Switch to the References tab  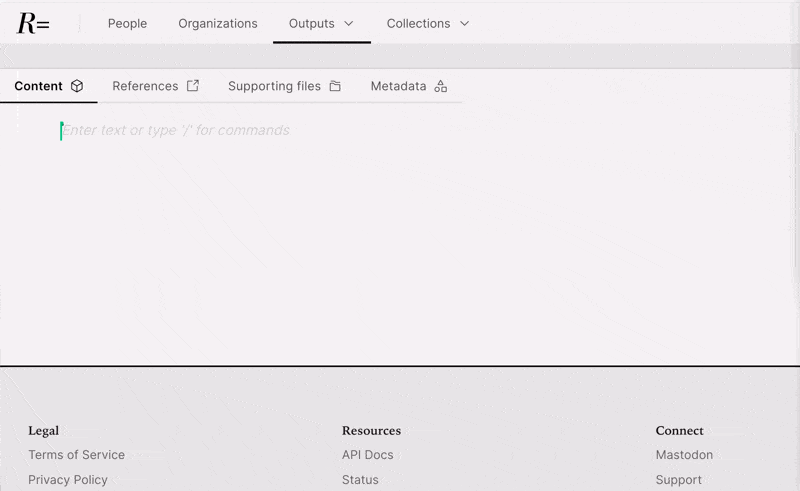145,86
